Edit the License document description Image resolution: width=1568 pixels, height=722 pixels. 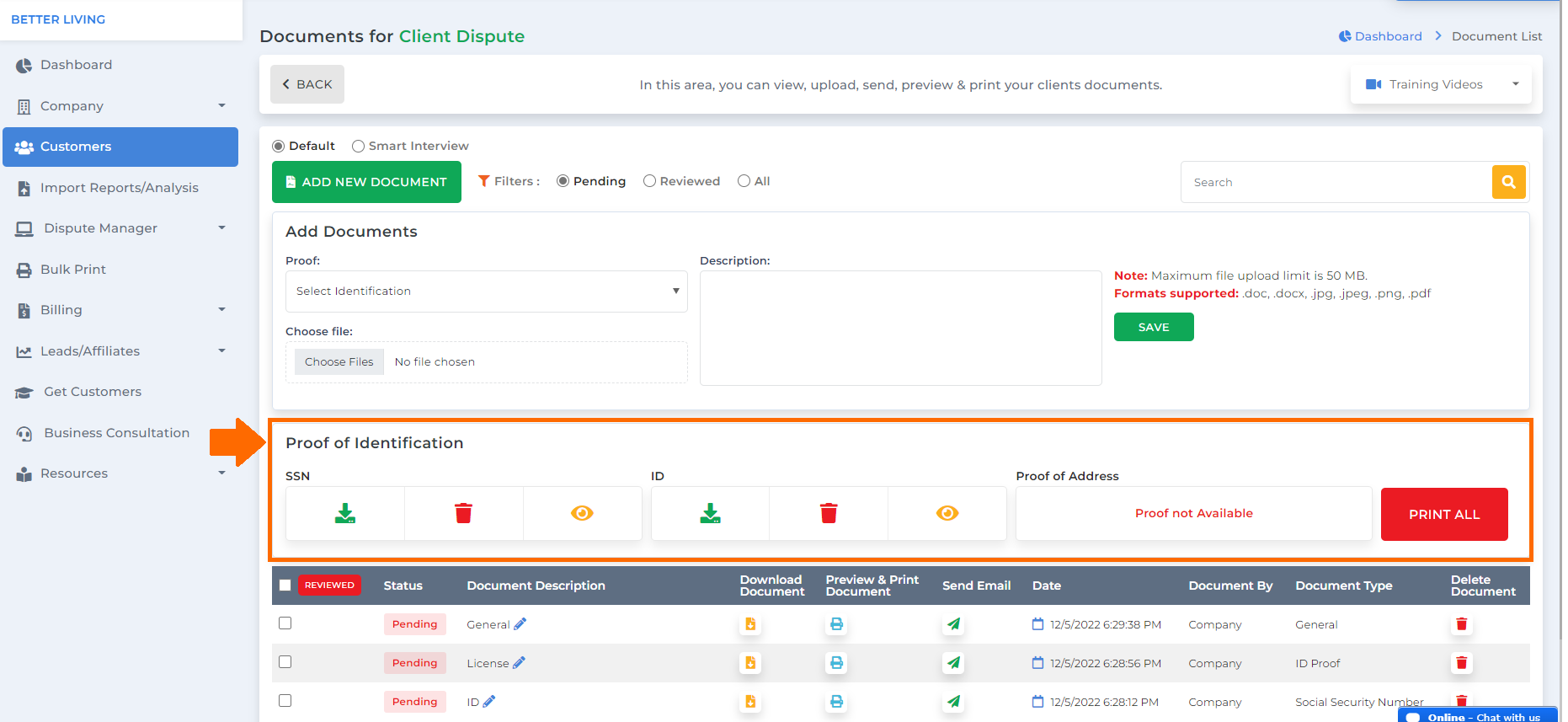pos(519,662)
